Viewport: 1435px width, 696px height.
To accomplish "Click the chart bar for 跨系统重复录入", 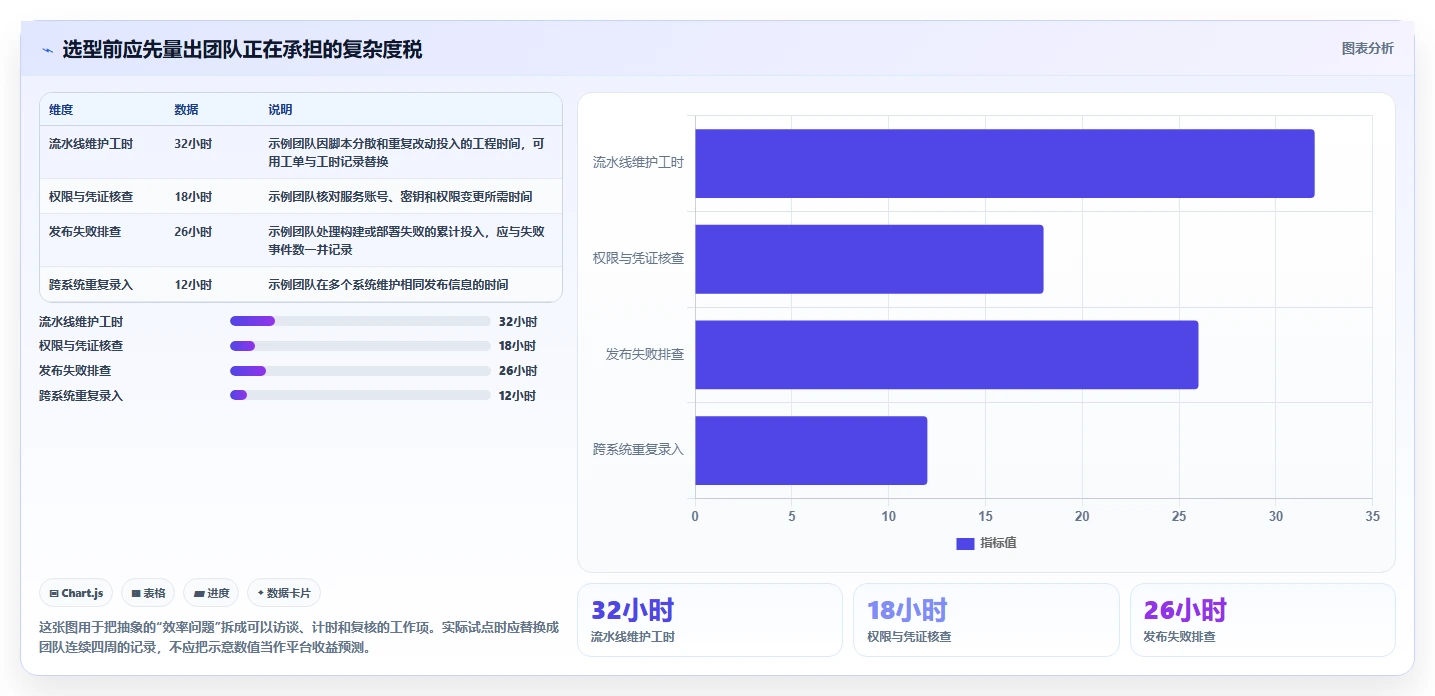I will [x=811, y=450].
